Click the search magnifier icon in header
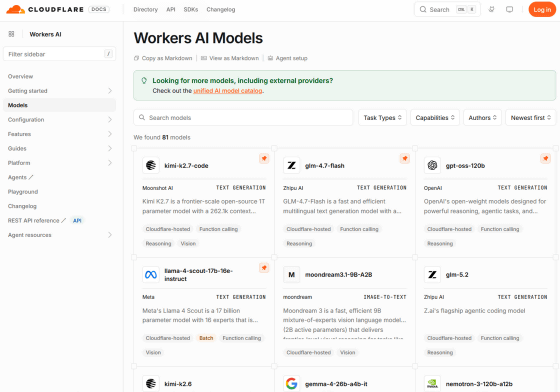Screen dimensions: 560x392 pyautogui.click(x=423, y=9)
